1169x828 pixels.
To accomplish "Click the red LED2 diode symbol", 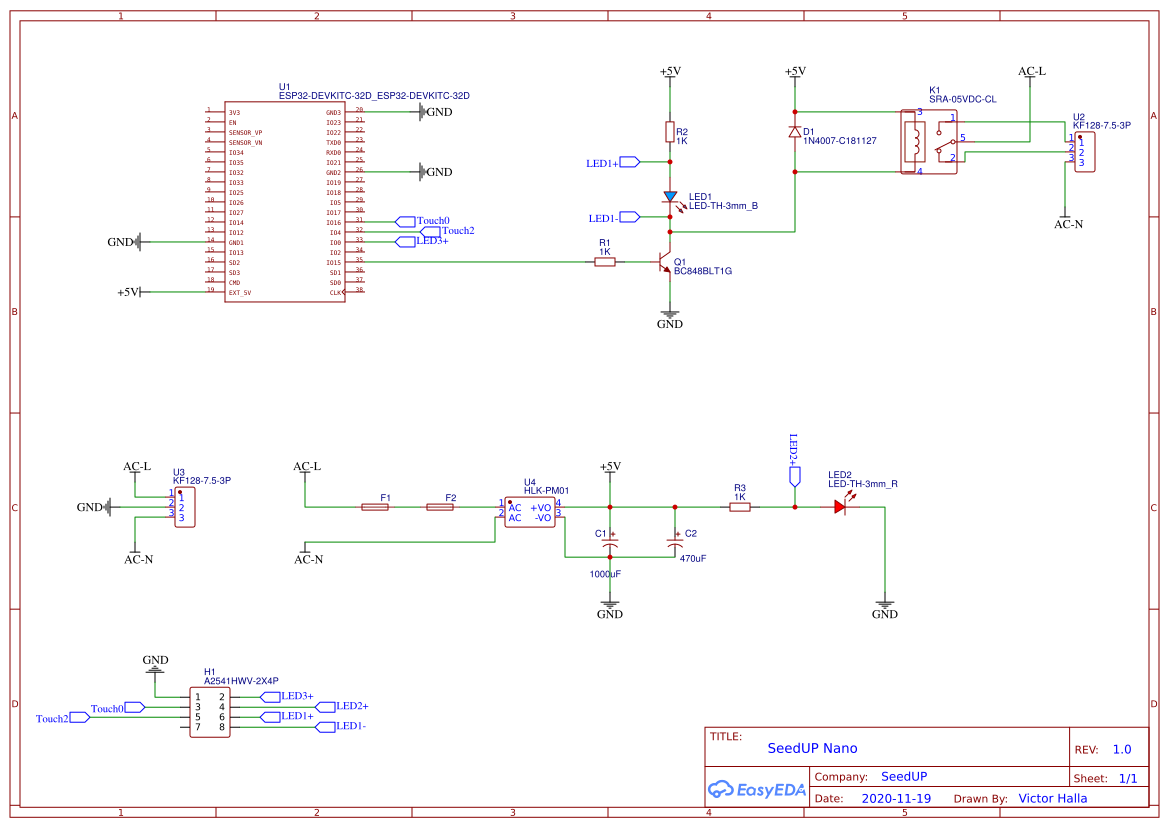I will pos(840,507).
